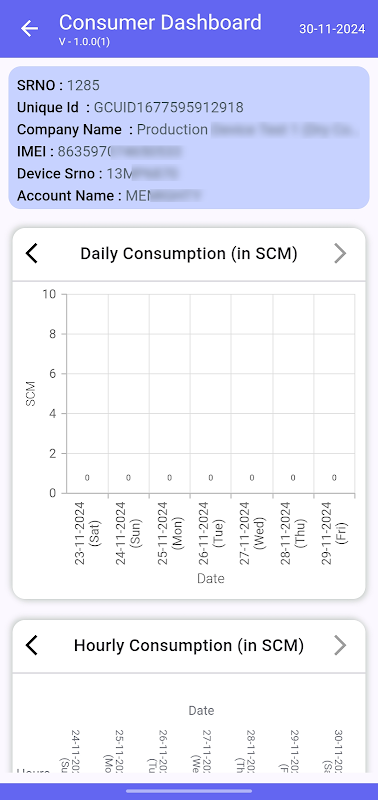378x800 pixels.
Task: Show next Hourly Consumption period
Action: (340, 645)
